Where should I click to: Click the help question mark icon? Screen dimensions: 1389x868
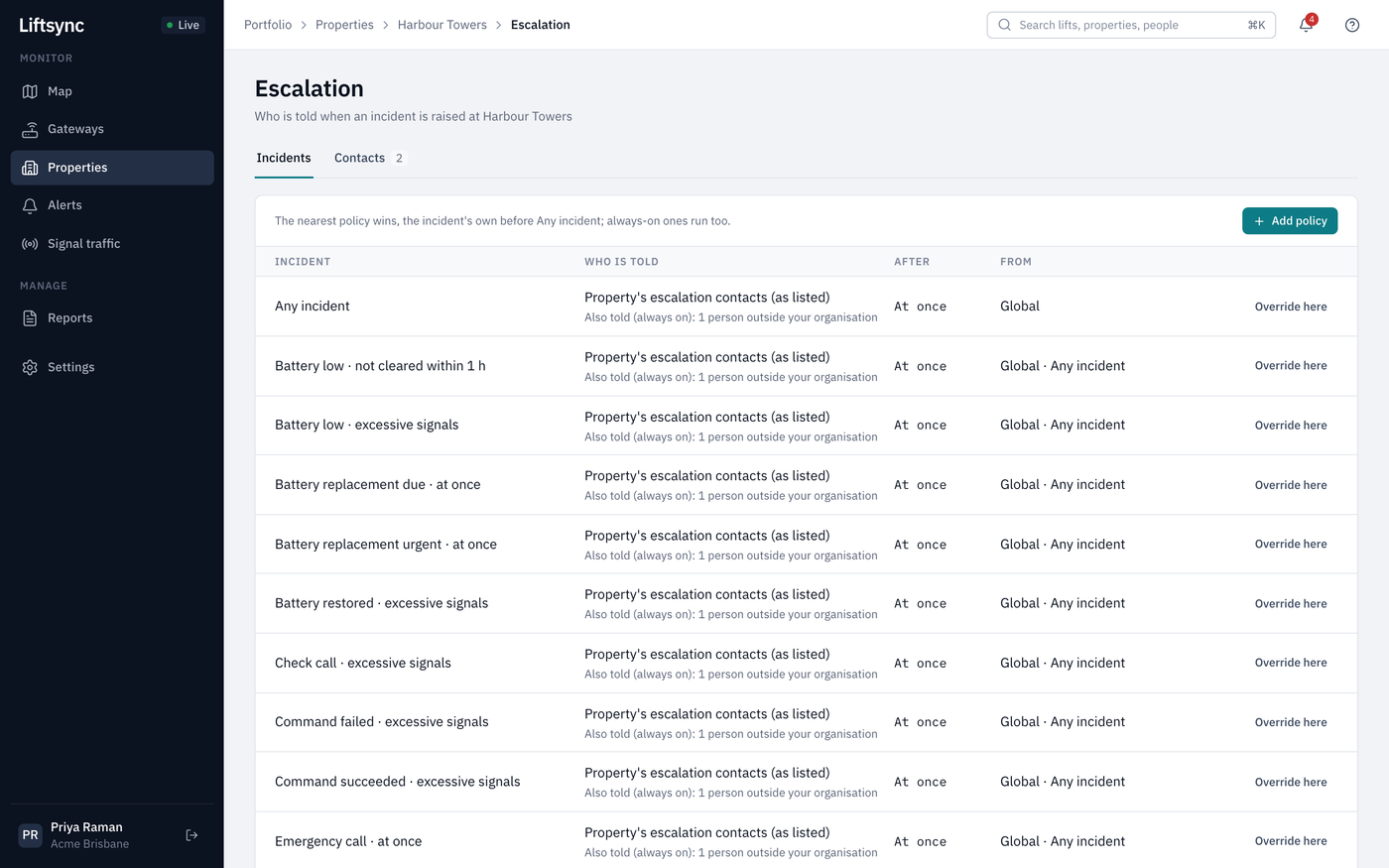tap(1352, 25)
